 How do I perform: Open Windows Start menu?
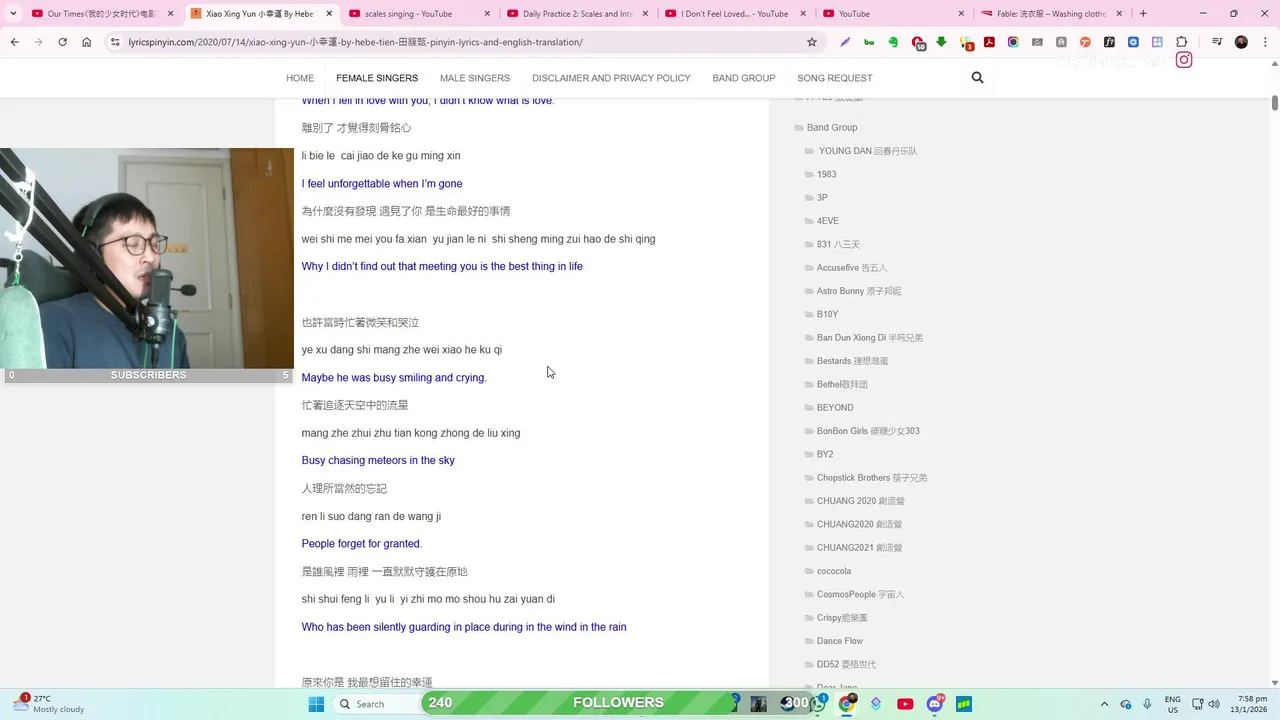[x=316, y=704]
